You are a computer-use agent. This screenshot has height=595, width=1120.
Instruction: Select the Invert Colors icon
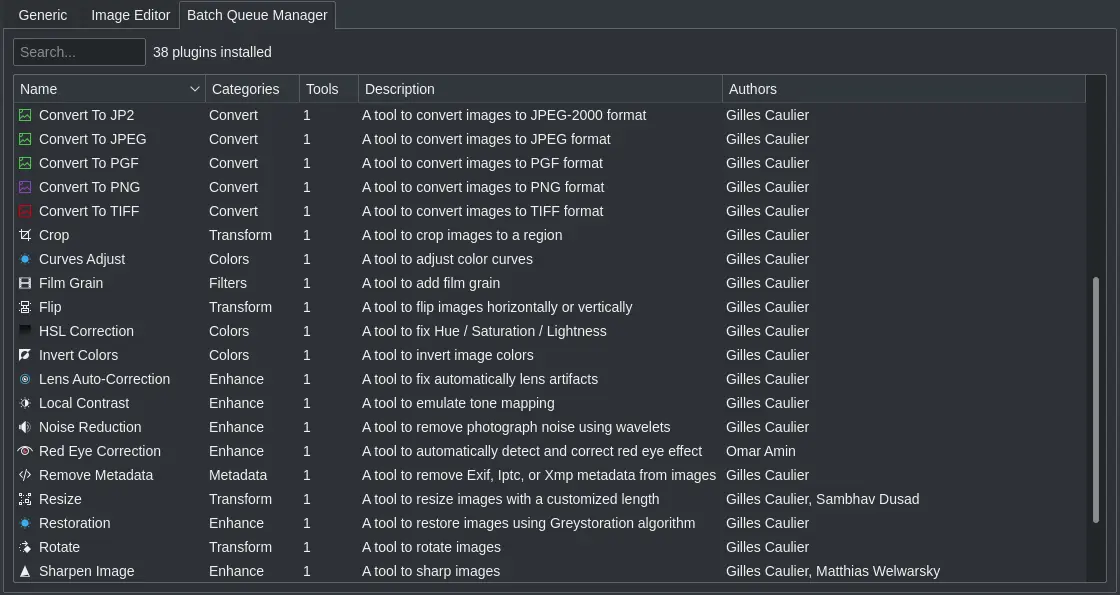click(24, 355)
